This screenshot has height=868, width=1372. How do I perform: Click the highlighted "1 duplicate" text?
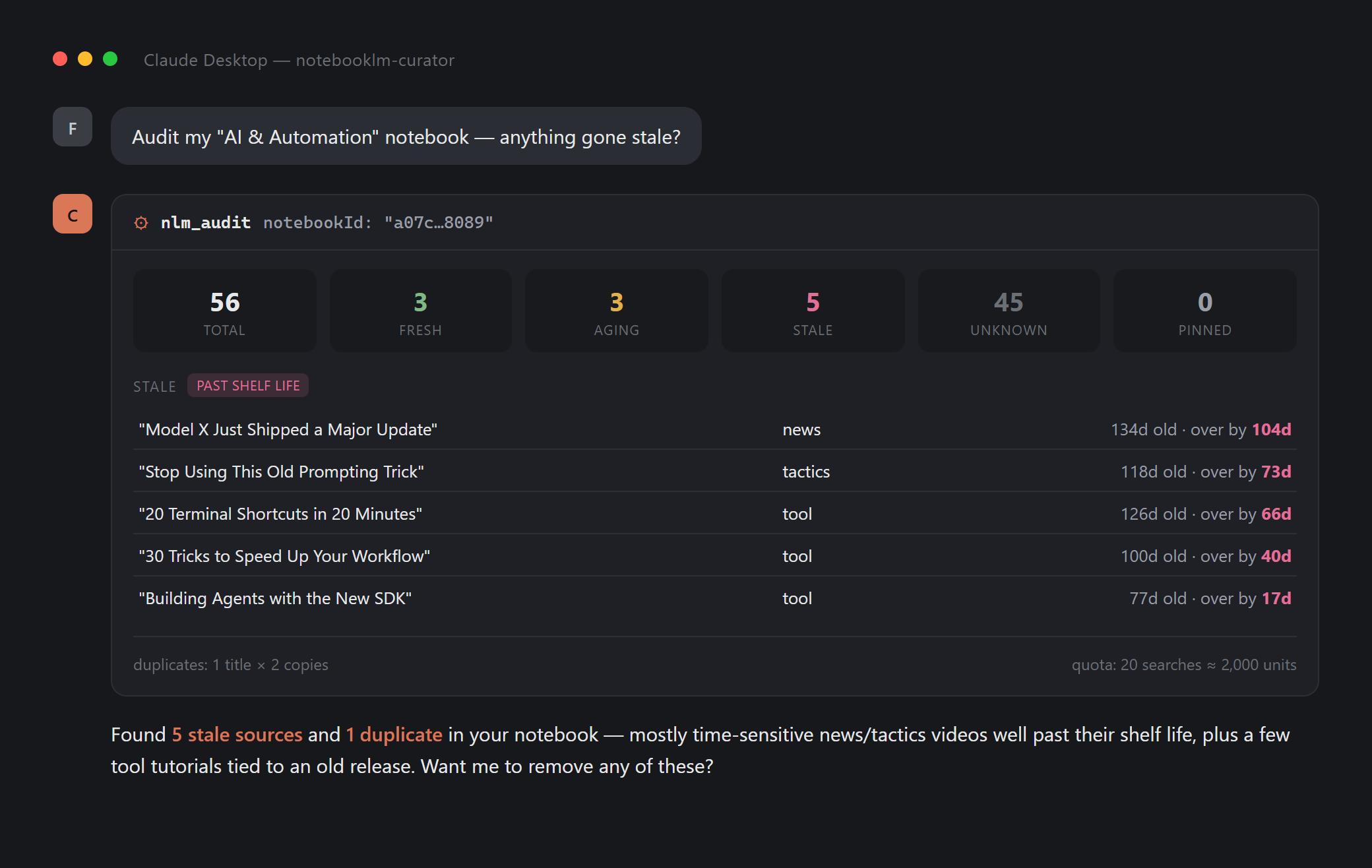394,735
